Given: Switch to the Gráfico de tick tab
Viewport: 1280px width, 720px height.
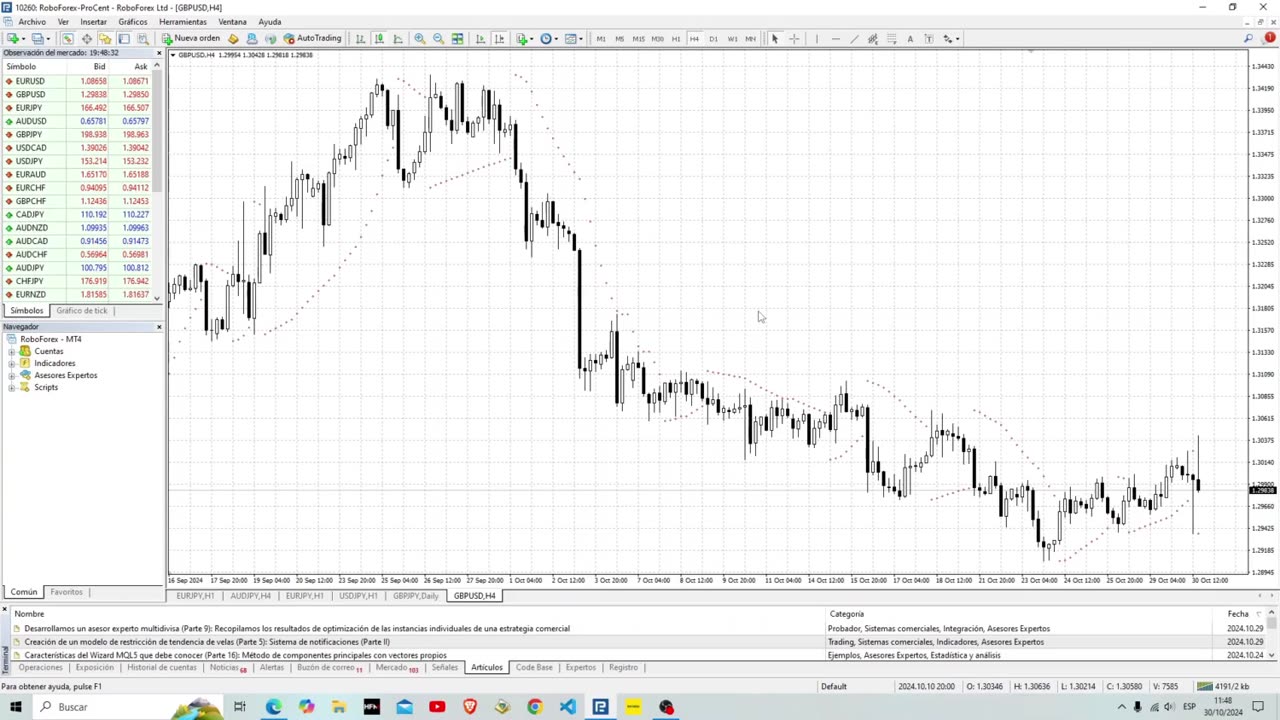Looking at the screenshot, I should click(81, 310).
